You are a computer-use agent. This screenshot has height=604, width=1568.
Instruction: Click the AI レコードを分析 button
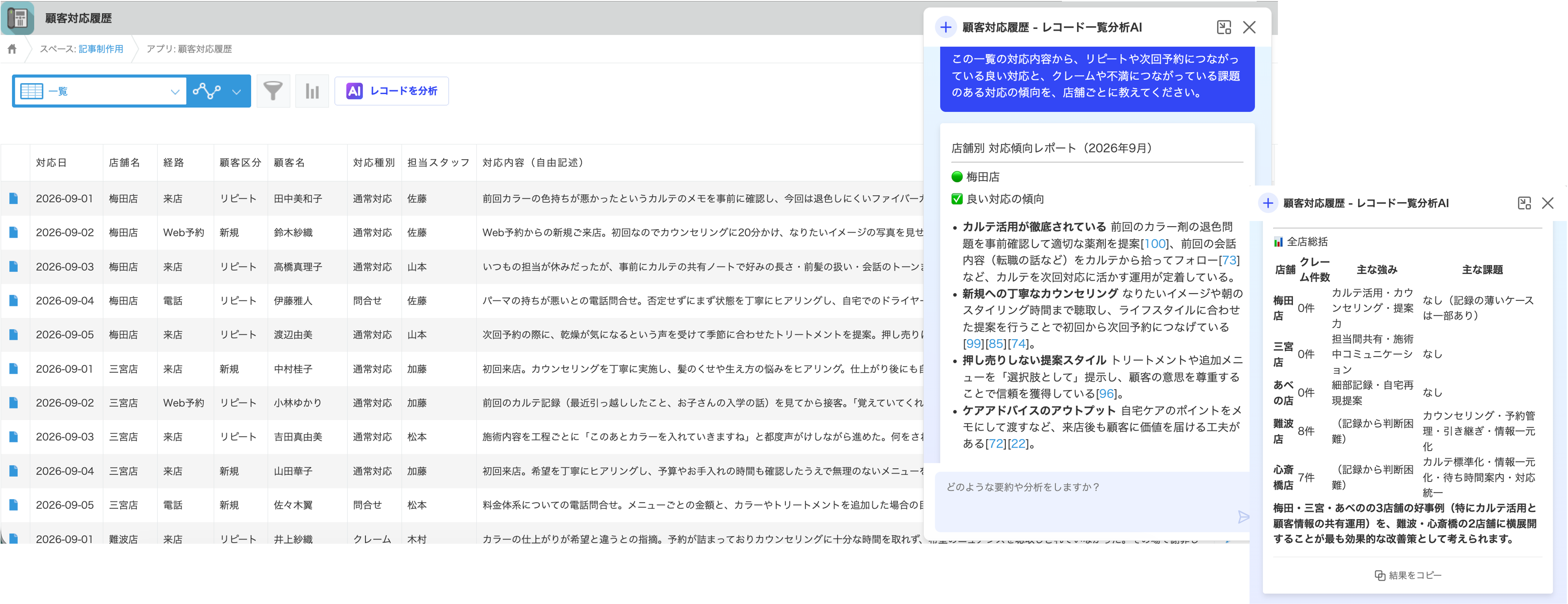[x=391, y=91]
